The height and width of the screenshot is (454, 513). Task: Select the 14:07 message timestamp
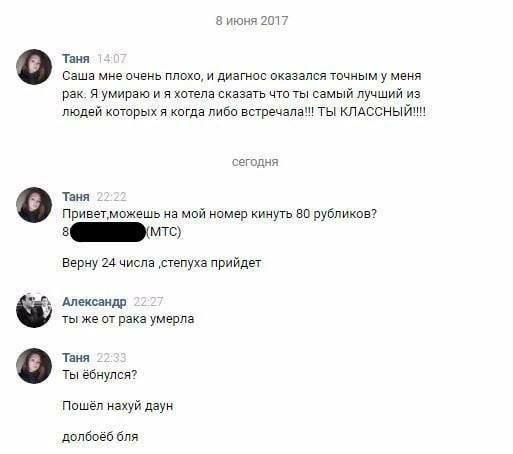tap(112, 59)
